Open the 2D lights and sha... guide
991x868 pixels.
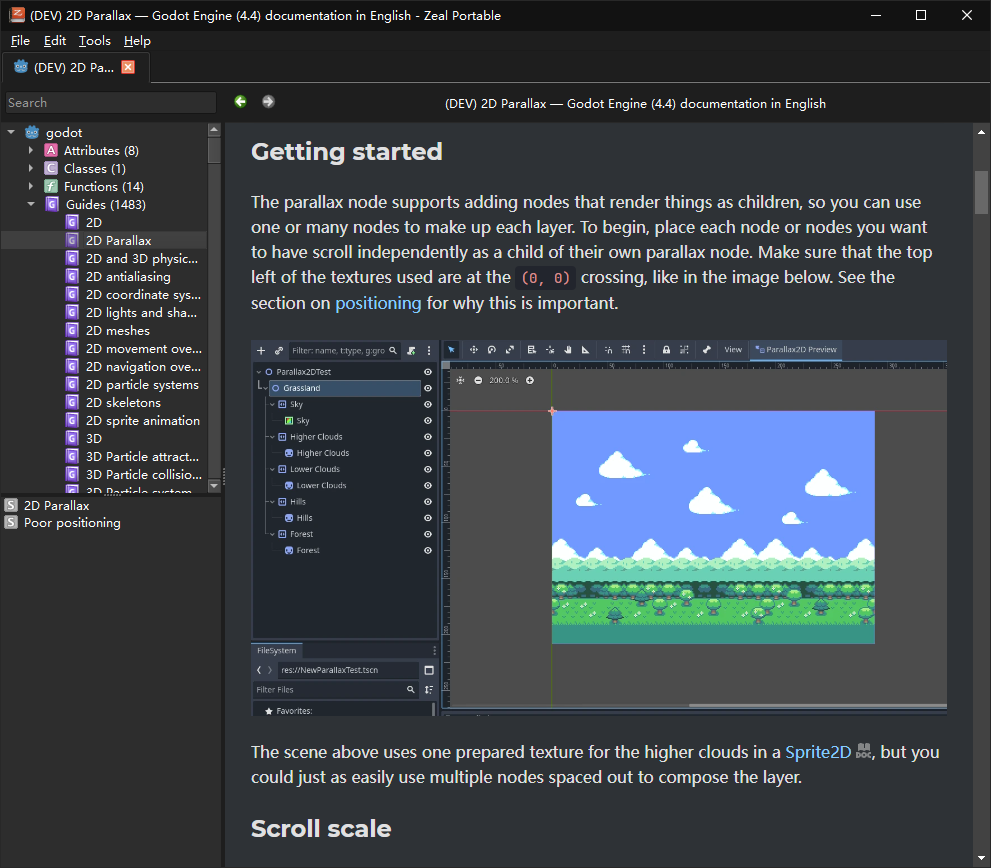(141, 312)
